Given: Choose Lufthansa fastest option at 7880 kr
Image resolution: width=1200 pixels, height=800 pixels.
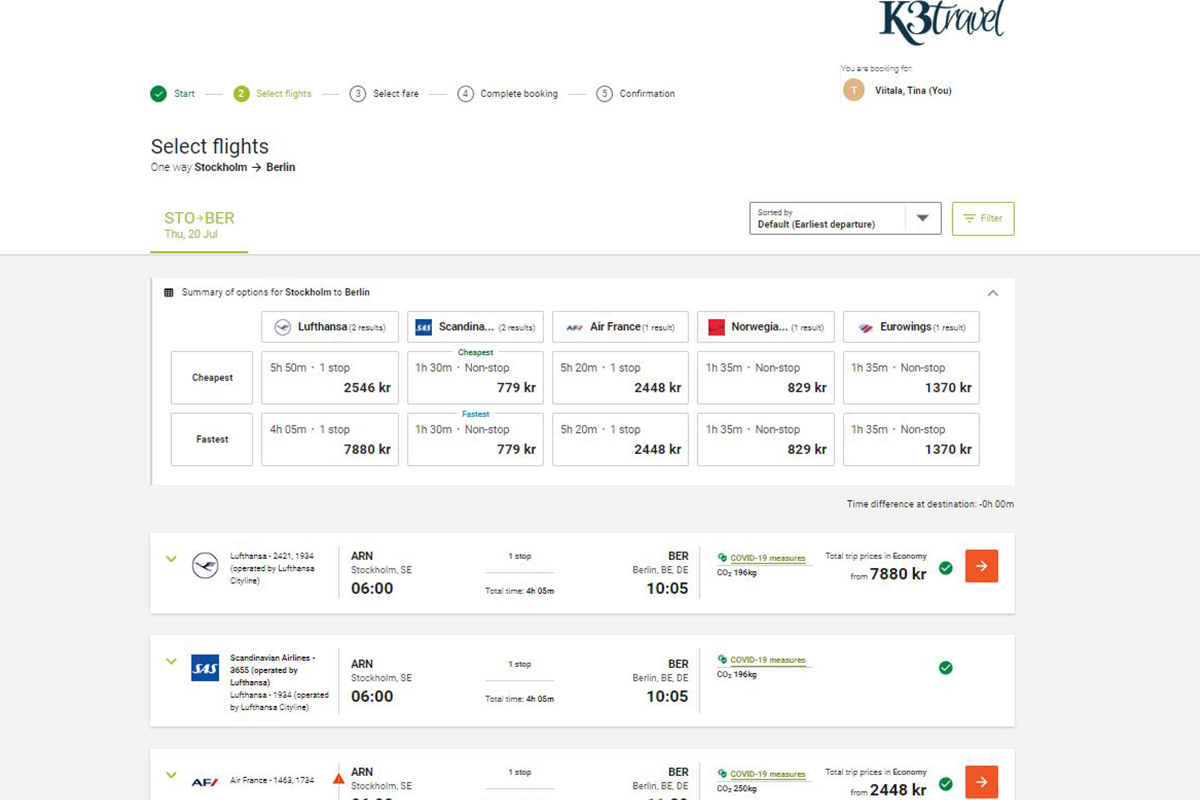Looking at the screenshot, I should [x=330, y=439].
